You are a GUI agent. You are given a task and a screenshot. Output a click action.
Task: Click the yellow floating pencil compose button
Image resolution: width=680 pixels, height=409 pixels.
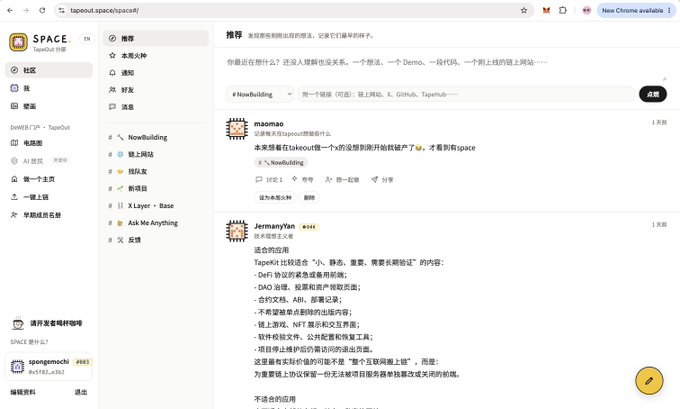(x=649, y=381)
